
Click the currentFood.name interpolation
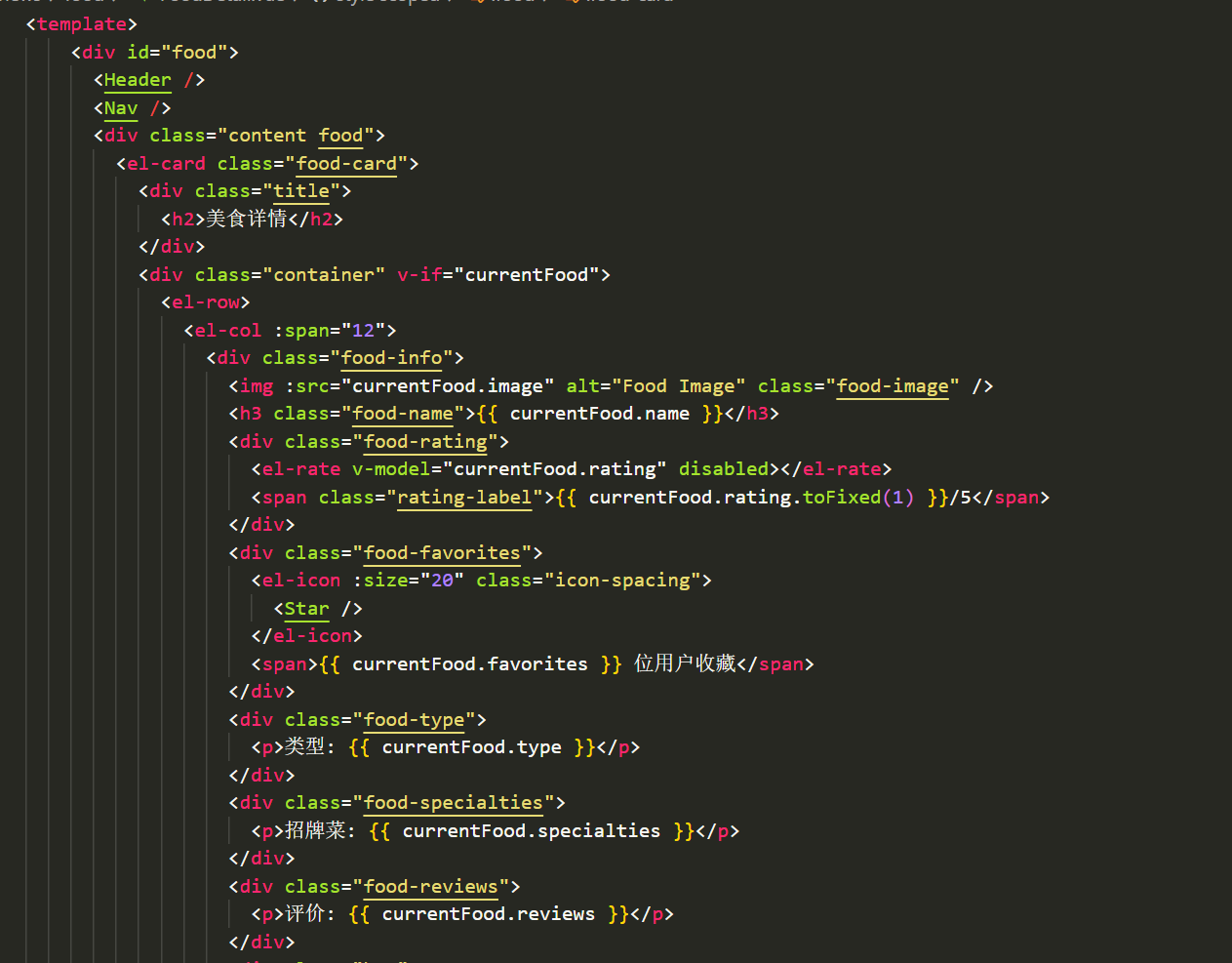600,414
